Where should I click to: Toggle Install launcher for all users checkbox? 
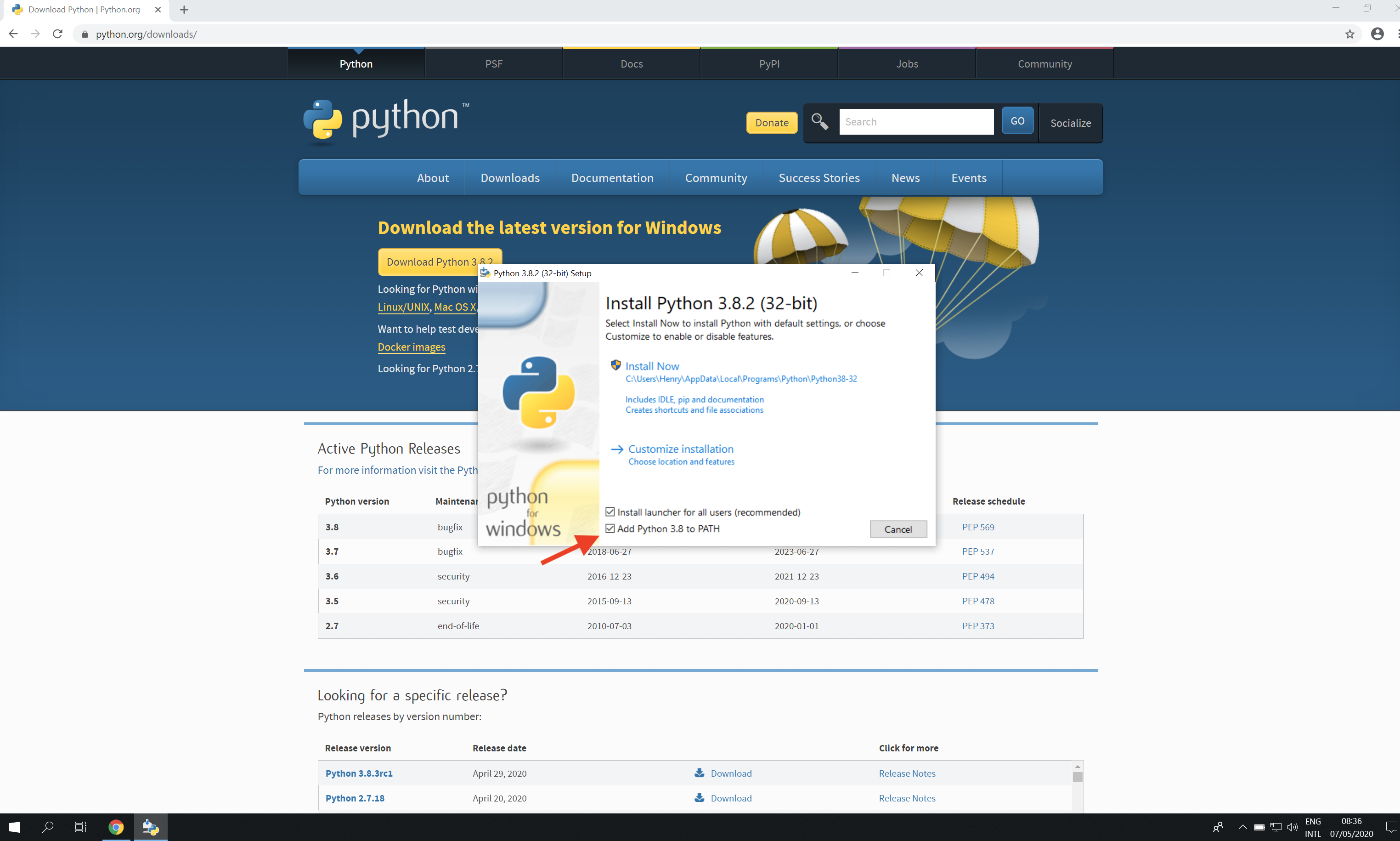click(x=610, y=512)
